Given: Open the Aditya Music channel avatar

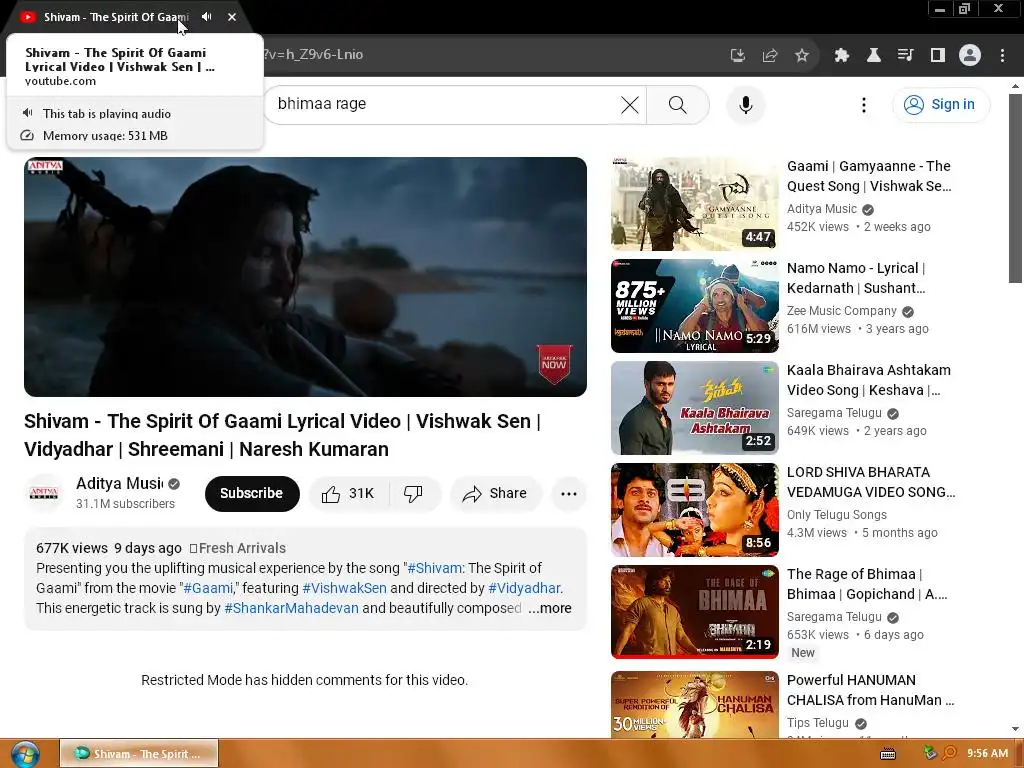Looking at the screenshot, I should [x=44, y=493].
